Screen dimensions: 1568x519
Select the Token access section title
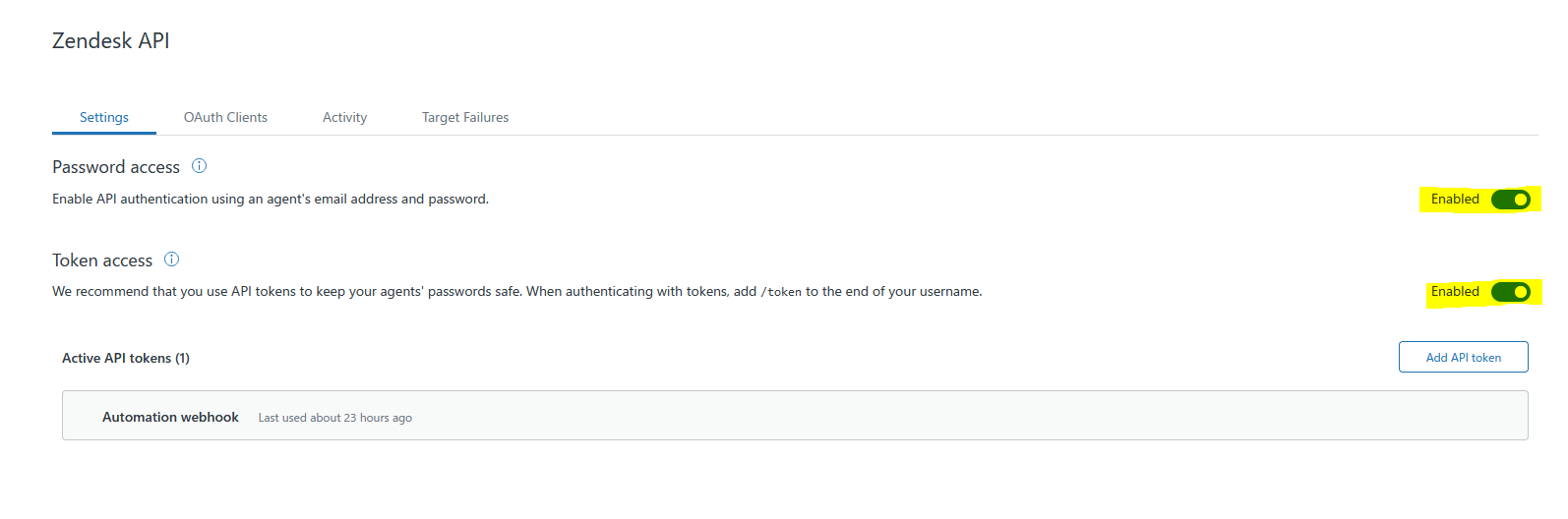click(x=102, y=260)
